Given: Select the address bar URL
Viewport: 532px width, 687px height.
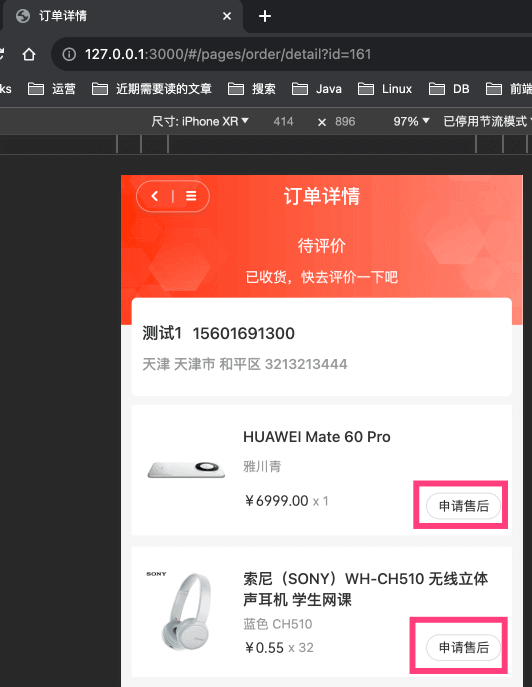Looking at the screenshot, I should 228,54.
